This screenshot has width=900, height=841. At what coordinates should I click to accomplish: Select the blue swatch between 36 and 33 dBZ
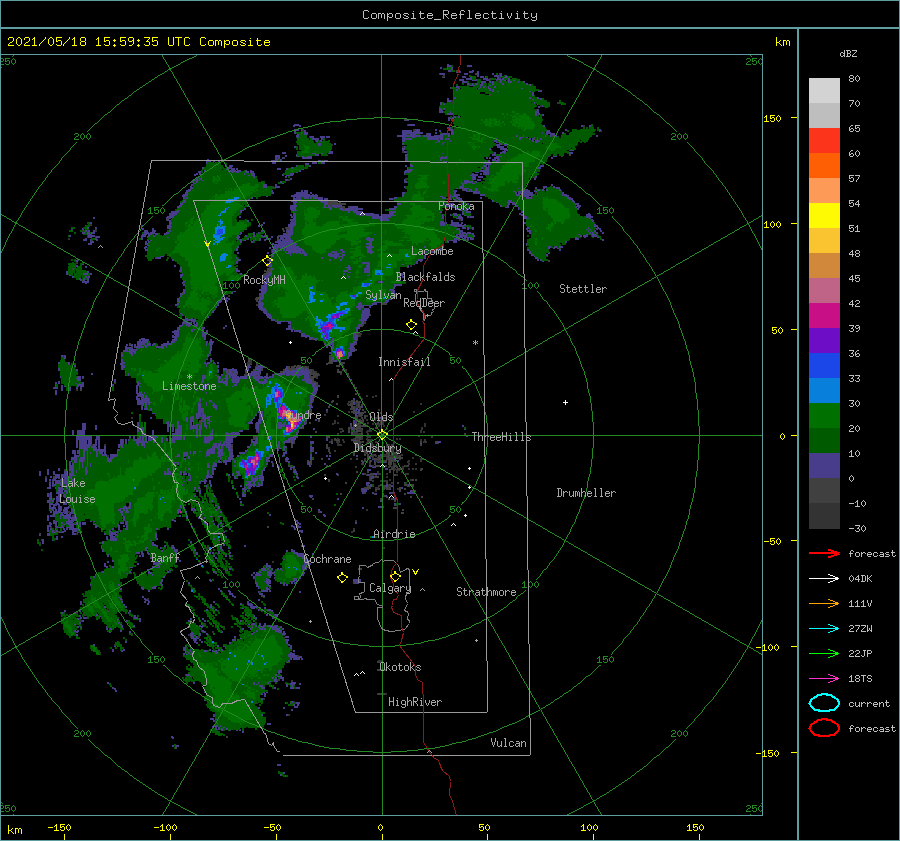(824, 366)
